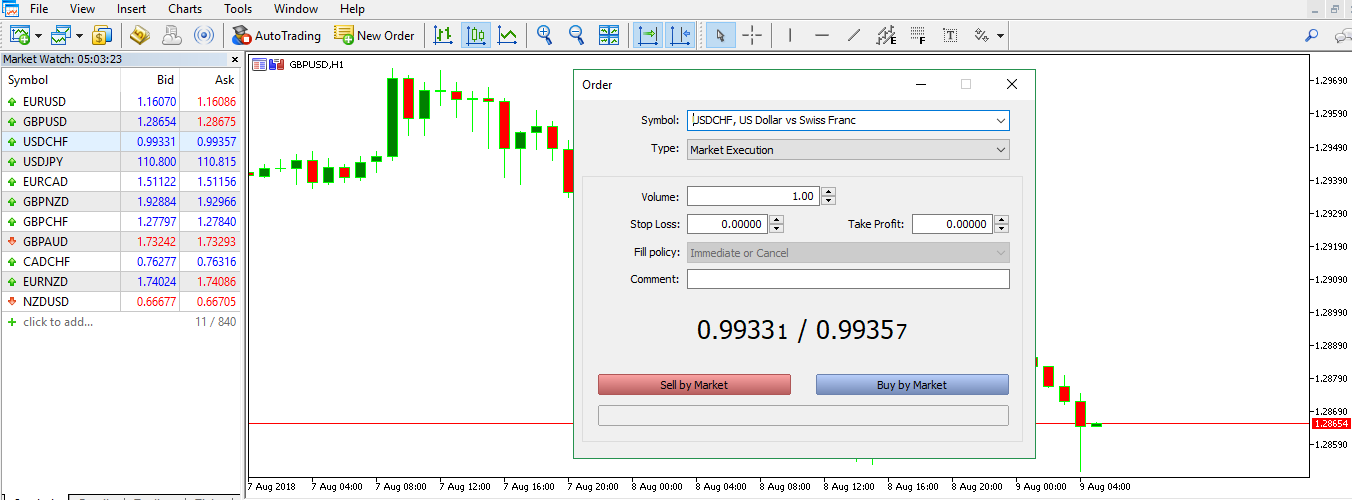
Task: Select USDJPY row in Market Watch
Action: pyautogui.click(x=121, y=162)
